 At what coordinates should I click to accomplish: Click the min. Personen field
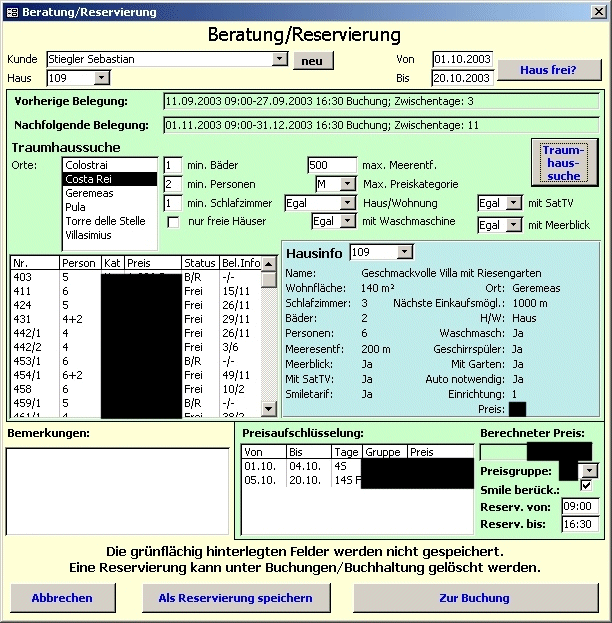click(173, 184)
